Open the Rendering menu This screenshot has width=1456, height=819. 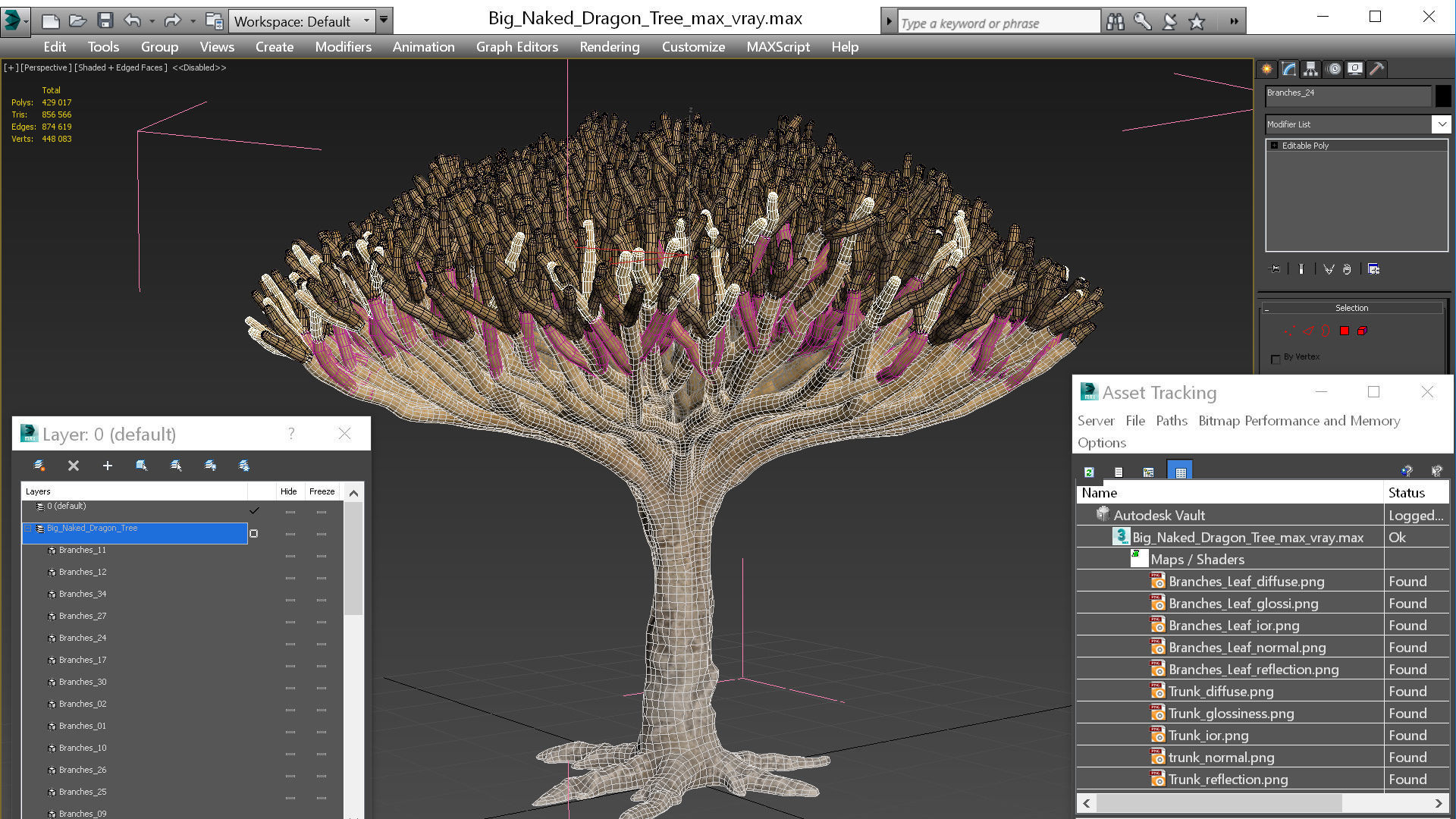tap(609, 46)
